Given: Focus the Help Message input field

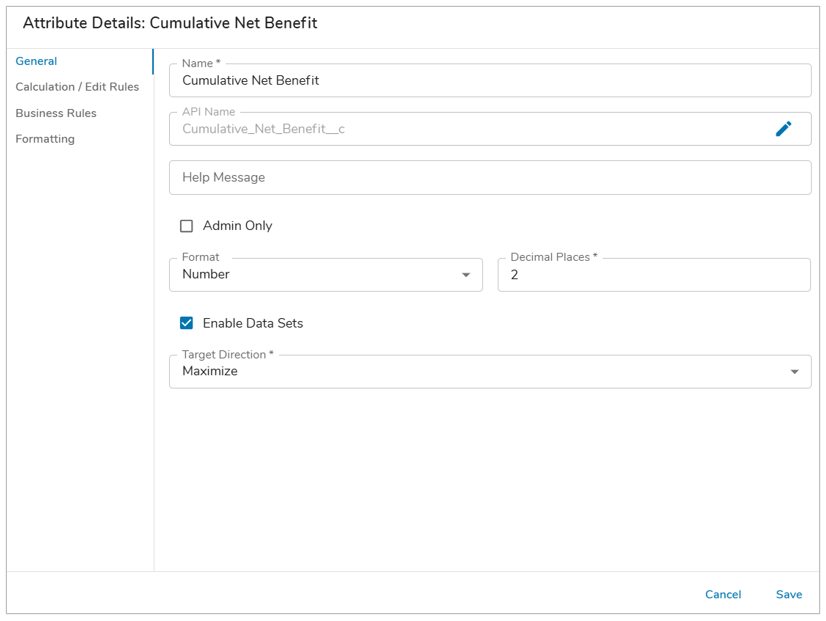Looking at the screenshot, I should [490, 178].
